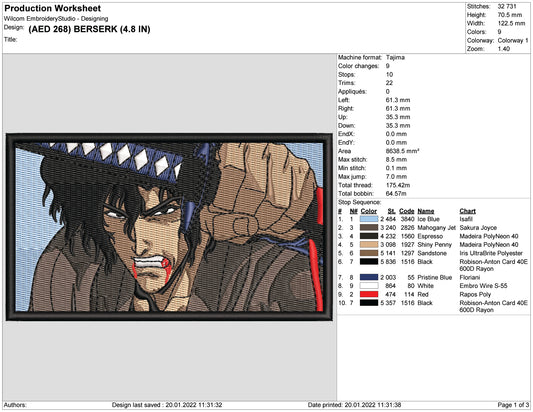Viewport: 533px width, 412px height.
Task: Click the Name column header
Action: click(426, 211)
